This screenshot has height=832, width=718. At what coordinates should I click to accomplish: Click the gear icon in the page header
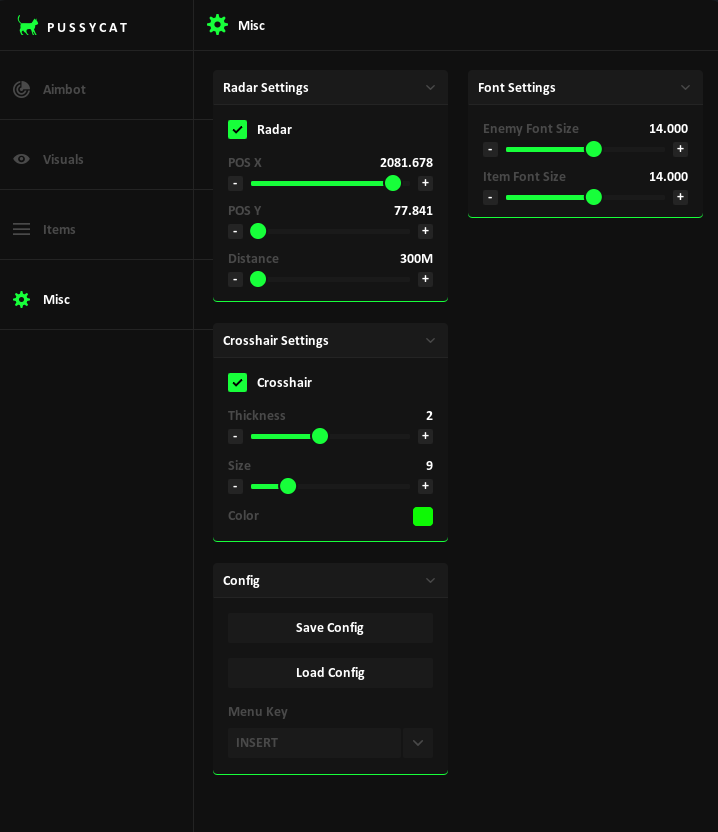217,25
